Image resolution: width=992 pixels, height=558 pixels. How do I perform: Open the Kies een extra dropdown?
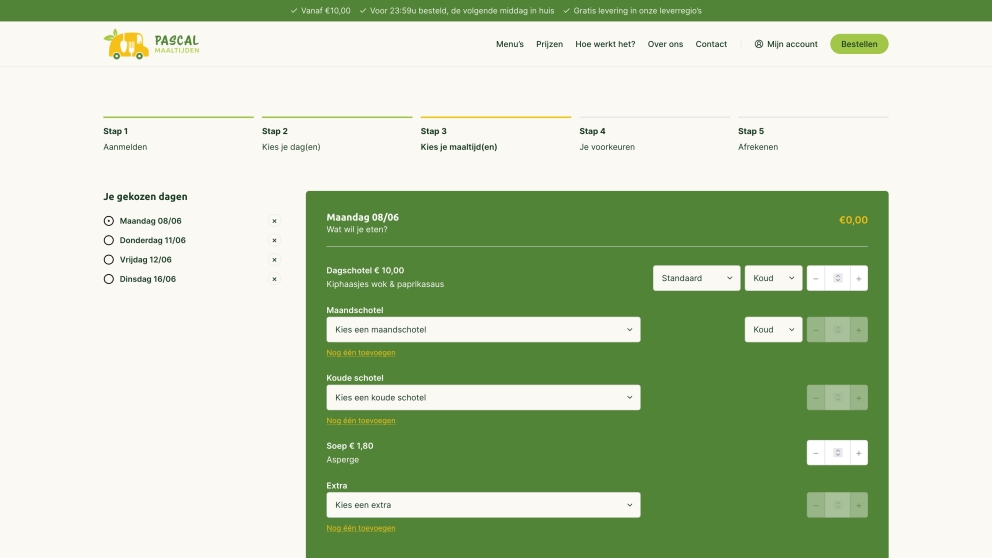click(483, 505)
